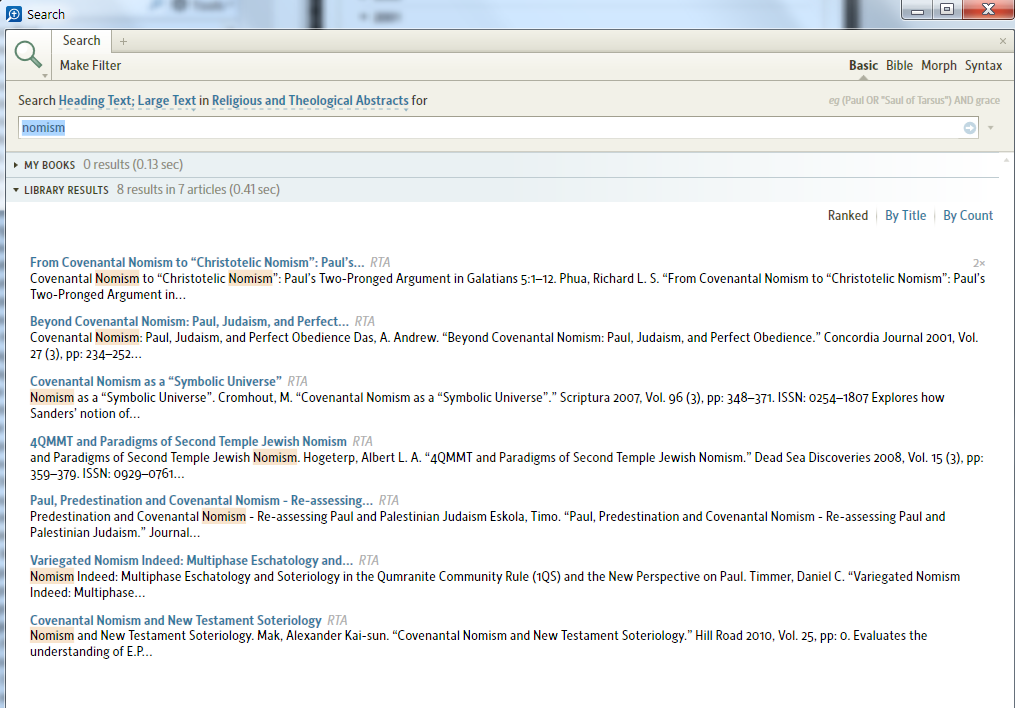Close the search panel with small x
The width and height of the screenshot is (1015, 708).
click(x=1003, y=41)
